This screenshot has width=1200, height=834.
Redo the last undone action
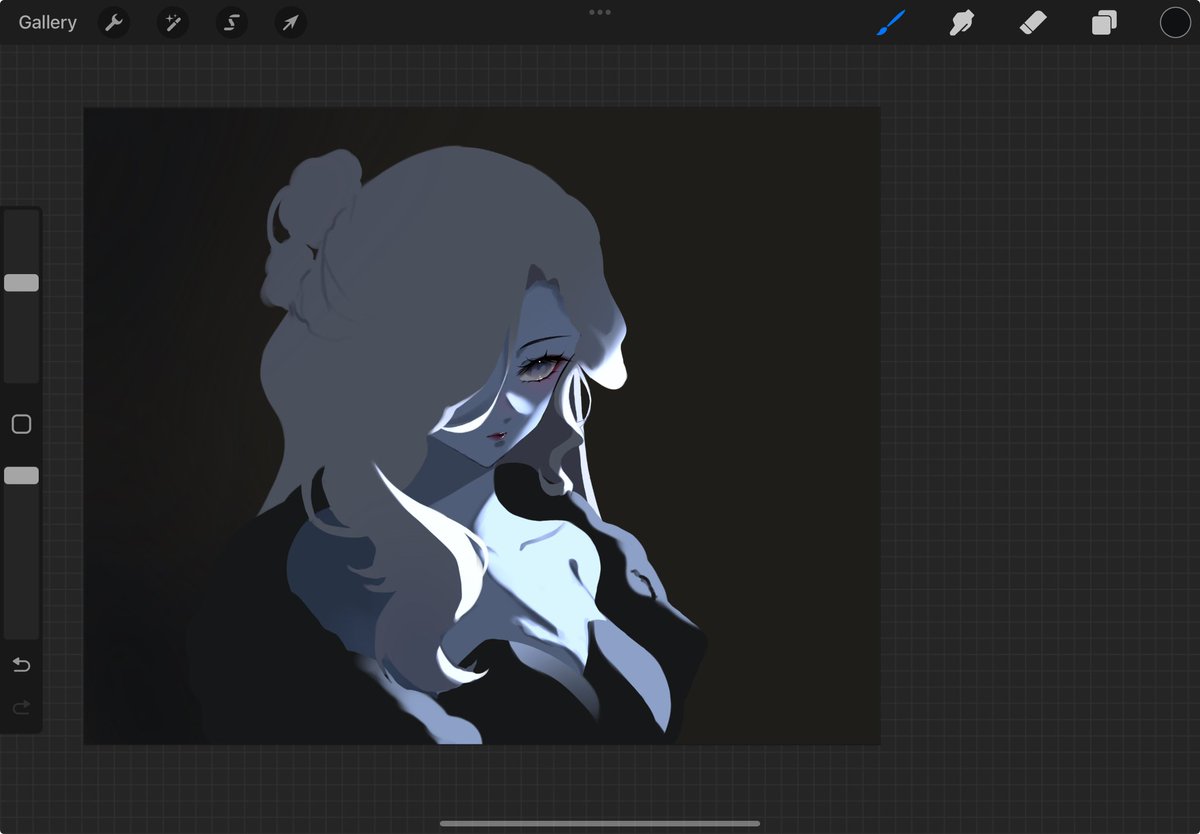pyautogui.click(x=21, y=708)
